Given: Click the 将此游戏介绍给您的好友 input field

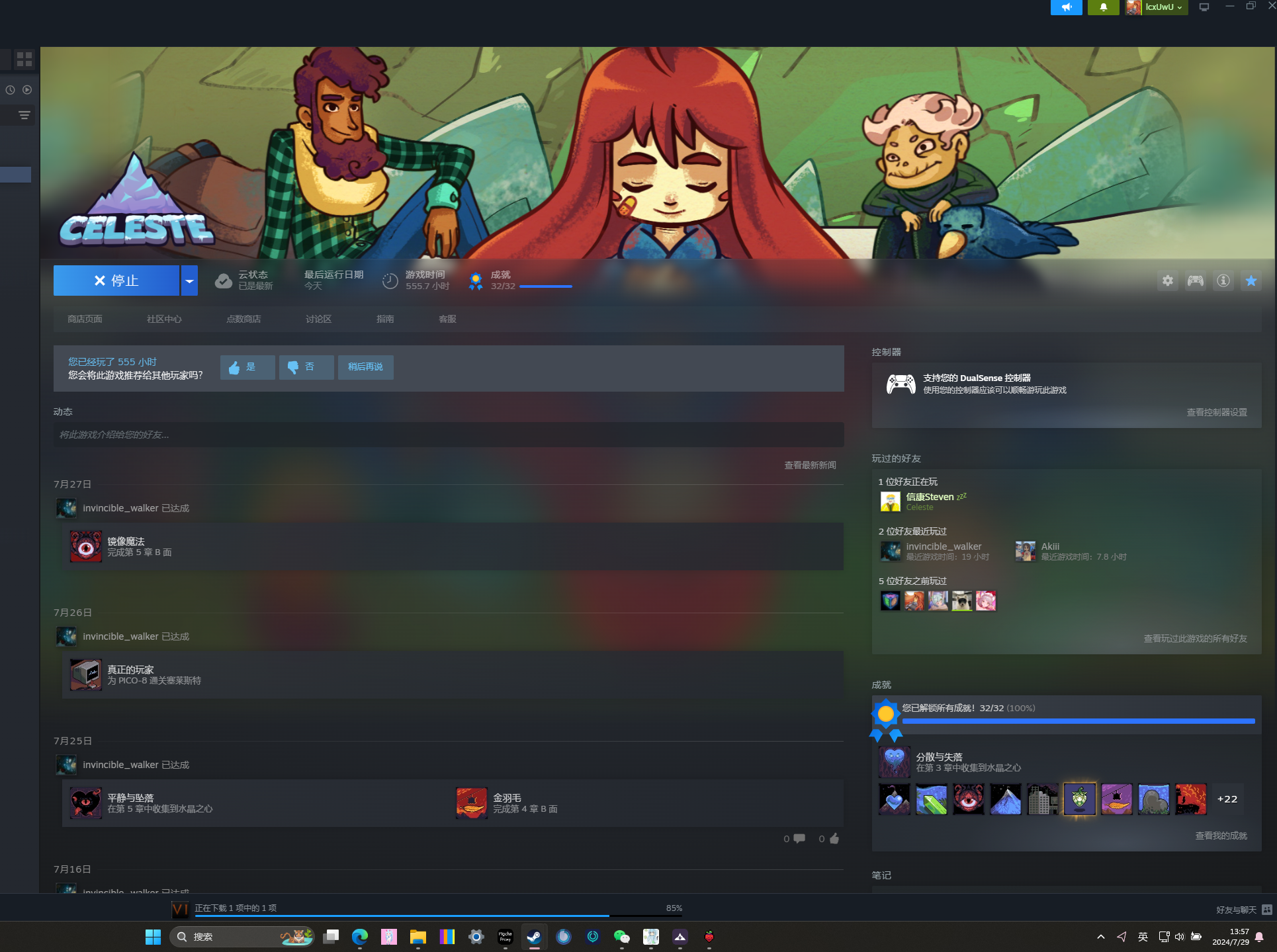Looking at the screenshot, I should point(448,435).
